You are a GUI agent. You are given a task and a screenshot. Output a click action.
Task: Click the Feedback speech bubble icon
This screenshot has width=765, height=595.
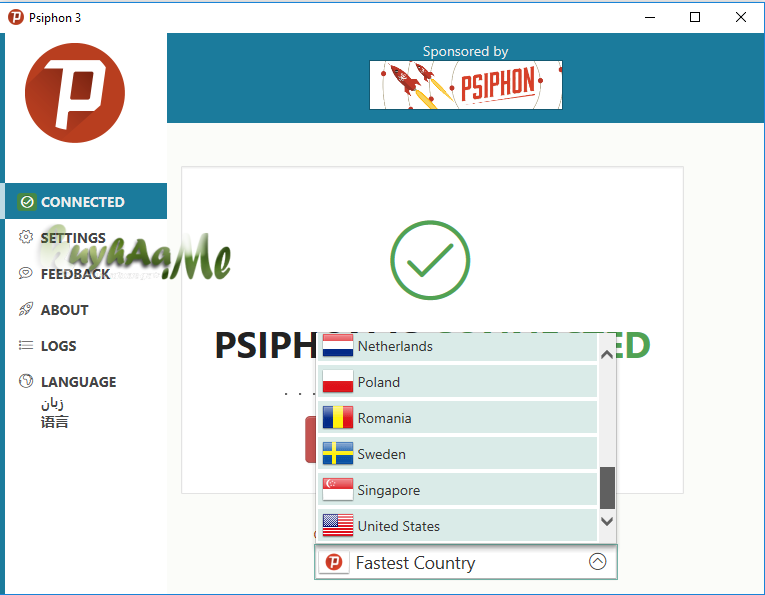click(x=26, y=273)
